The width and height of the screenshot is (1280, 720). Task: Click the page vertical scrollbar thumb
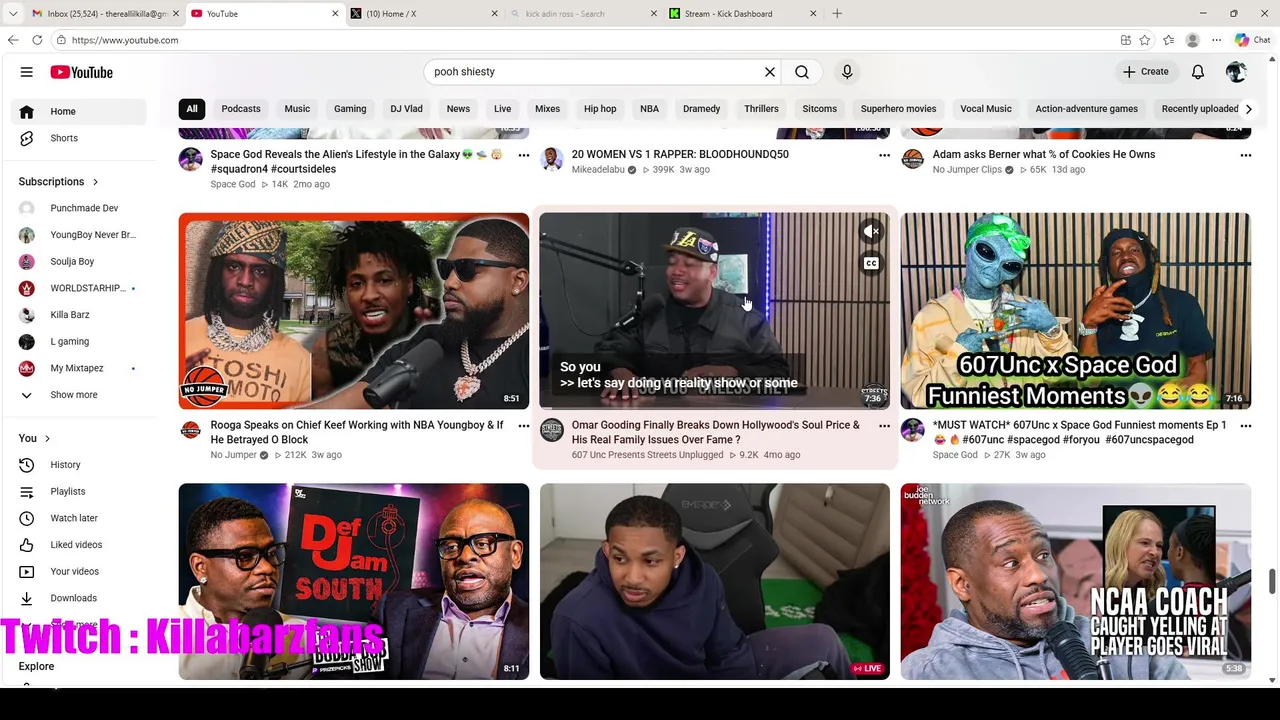1272,581
